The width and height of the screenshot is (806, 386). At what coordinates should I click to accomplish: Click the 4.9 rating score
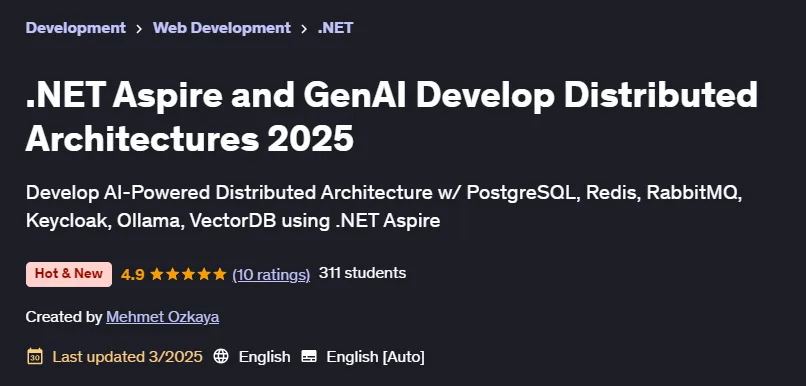tap(133, 274)
